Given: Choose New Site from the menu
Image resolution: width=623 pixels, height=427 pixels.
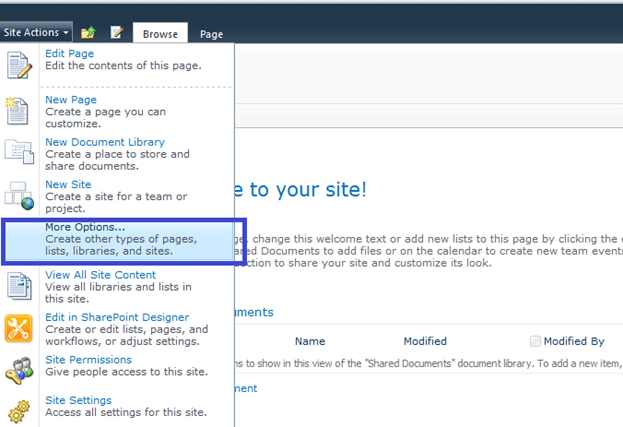Looking at the screenshot, I should click(68, 184).
